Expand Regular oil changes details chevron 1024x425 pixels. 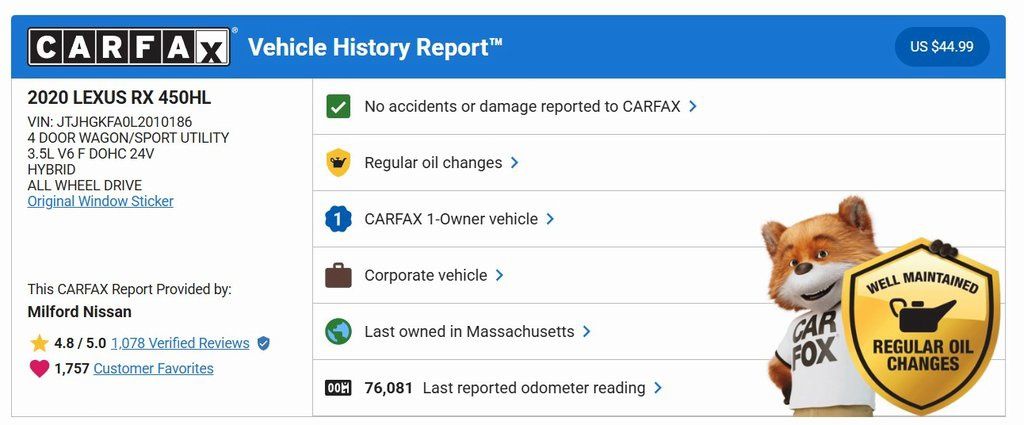click(x=515, y=163)
